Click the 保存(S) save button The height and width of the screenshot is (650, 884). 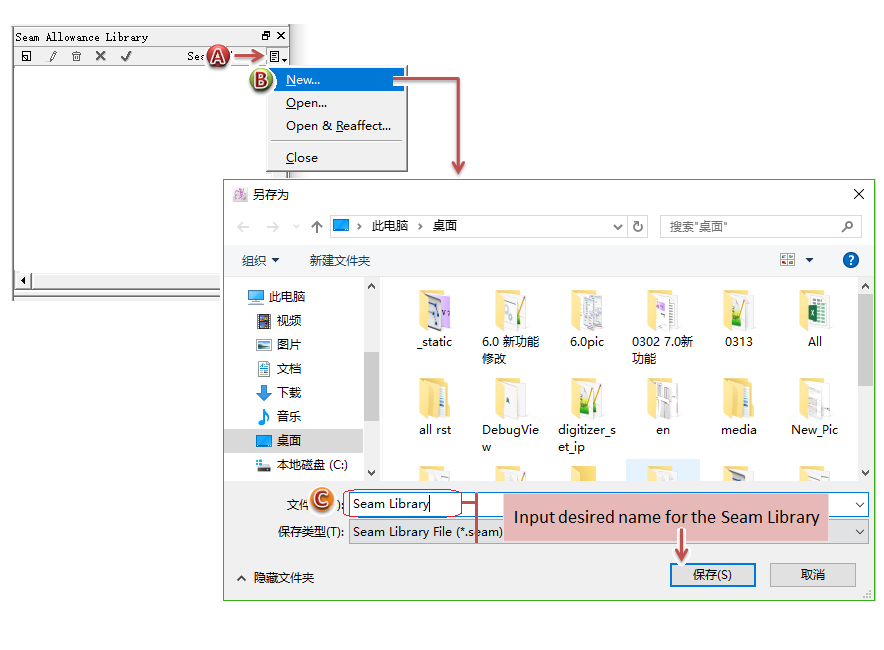(x=712, y=575)
